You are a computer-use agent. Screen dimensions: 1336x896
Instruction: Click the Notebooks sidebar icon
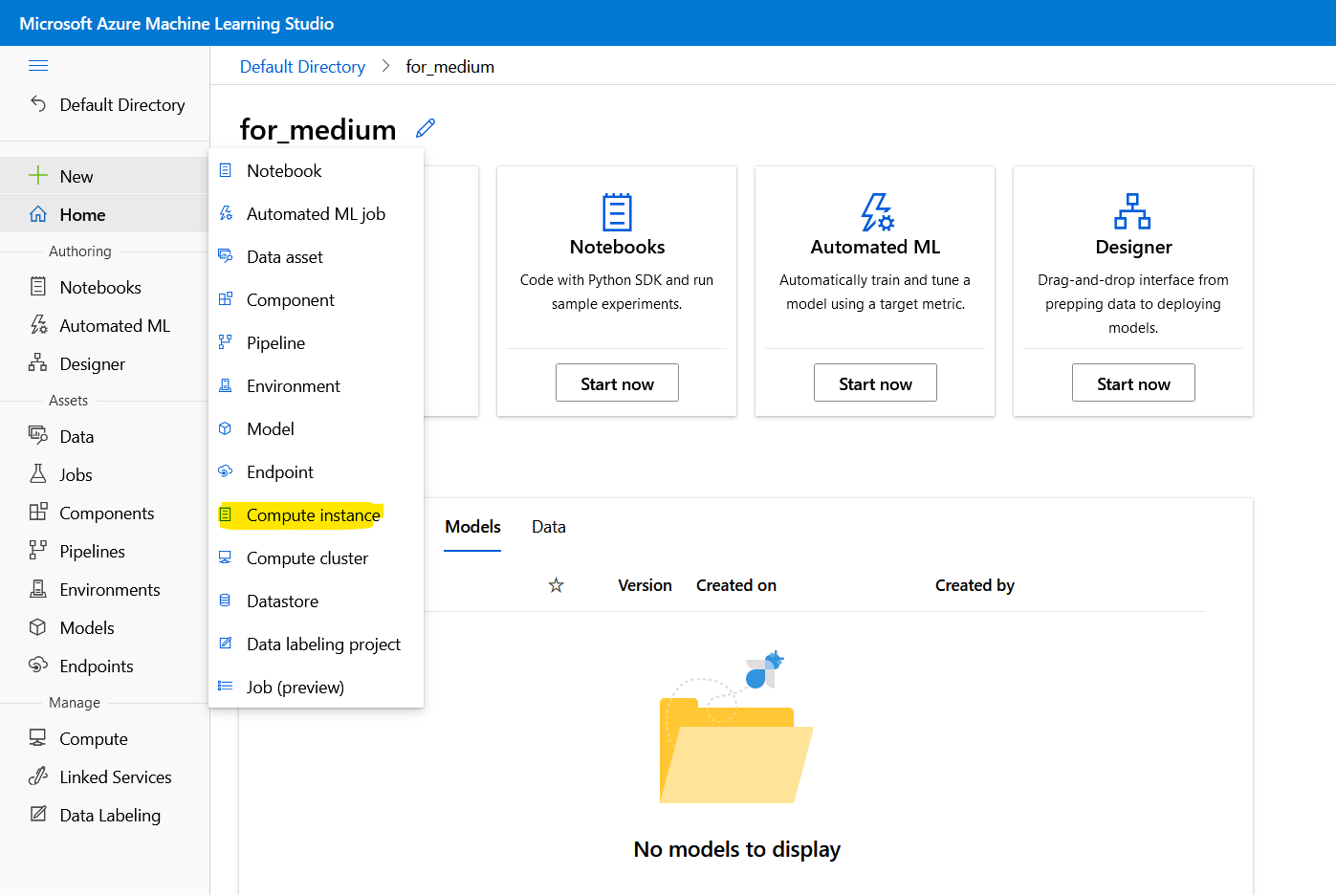tap(38, 286)
